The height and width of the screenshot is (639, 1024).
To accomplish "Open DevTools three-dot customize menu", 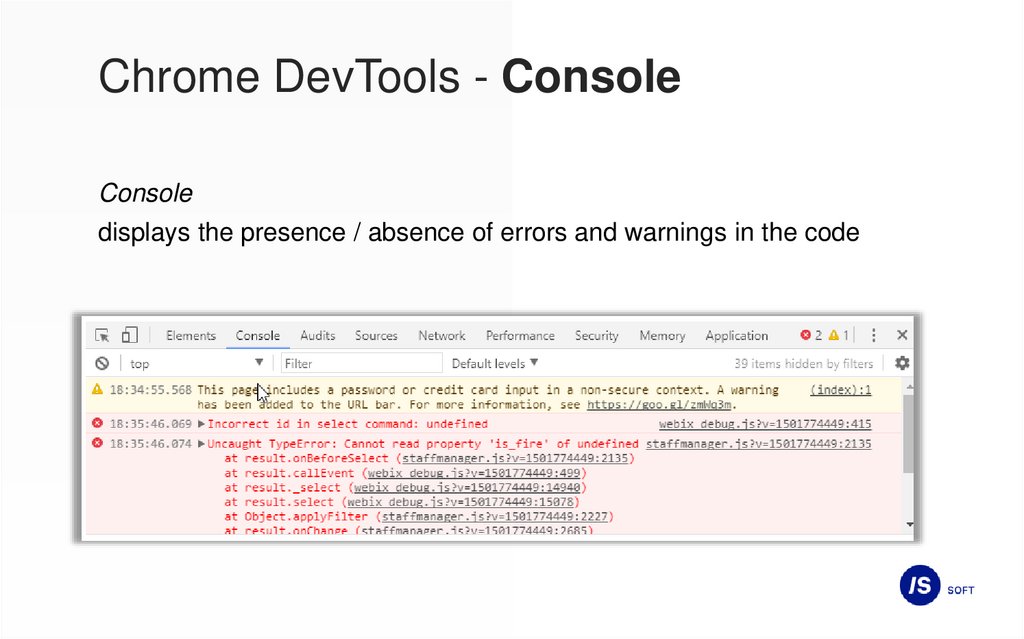I will coord(873,336).
